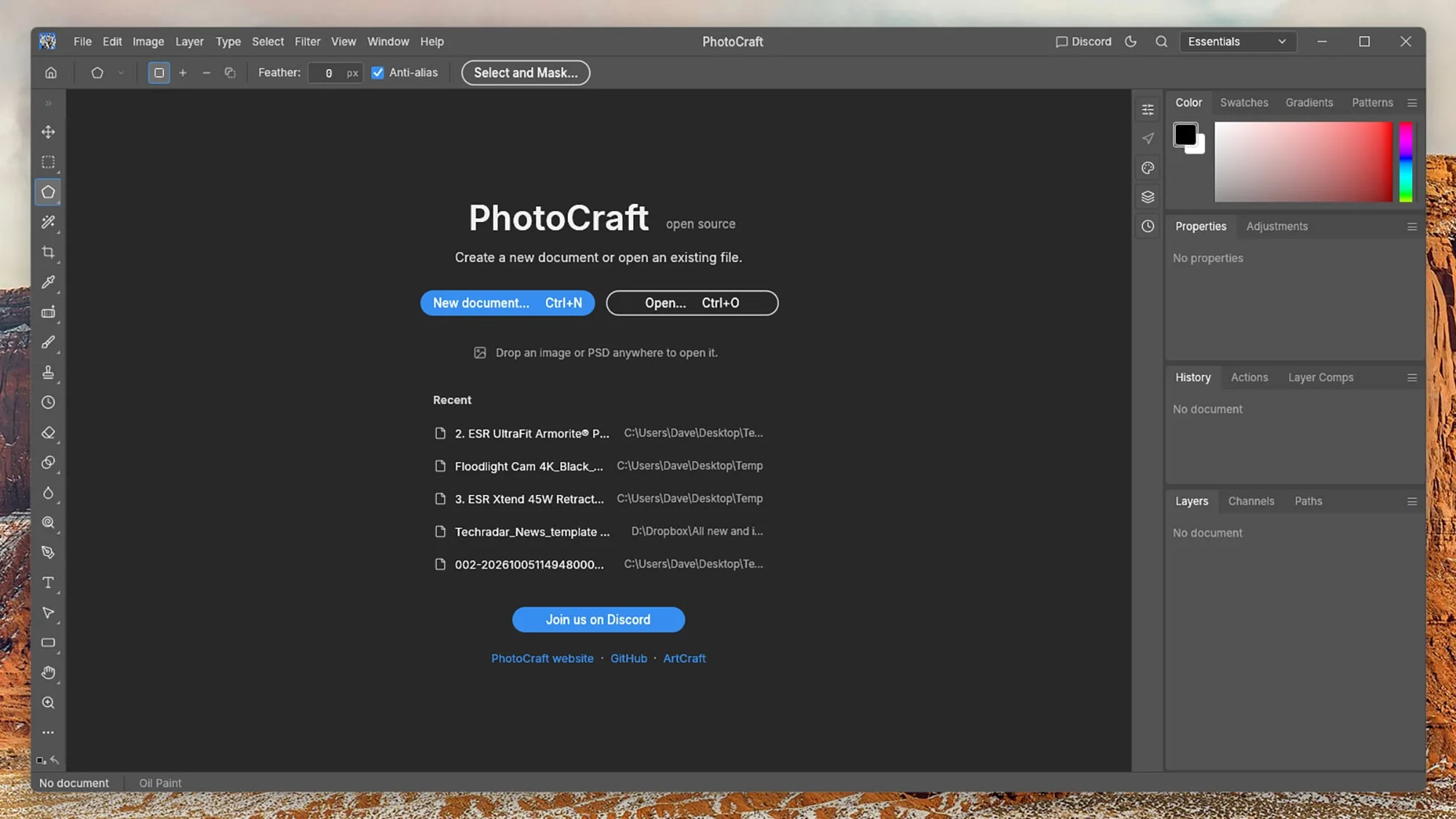Click the New document button

click(x=507, y=303)
